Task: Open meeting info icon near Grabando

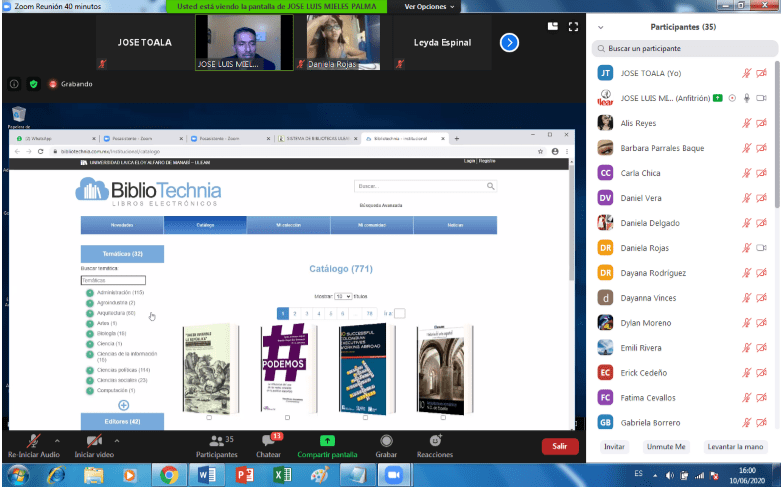Action: (14, 84)
